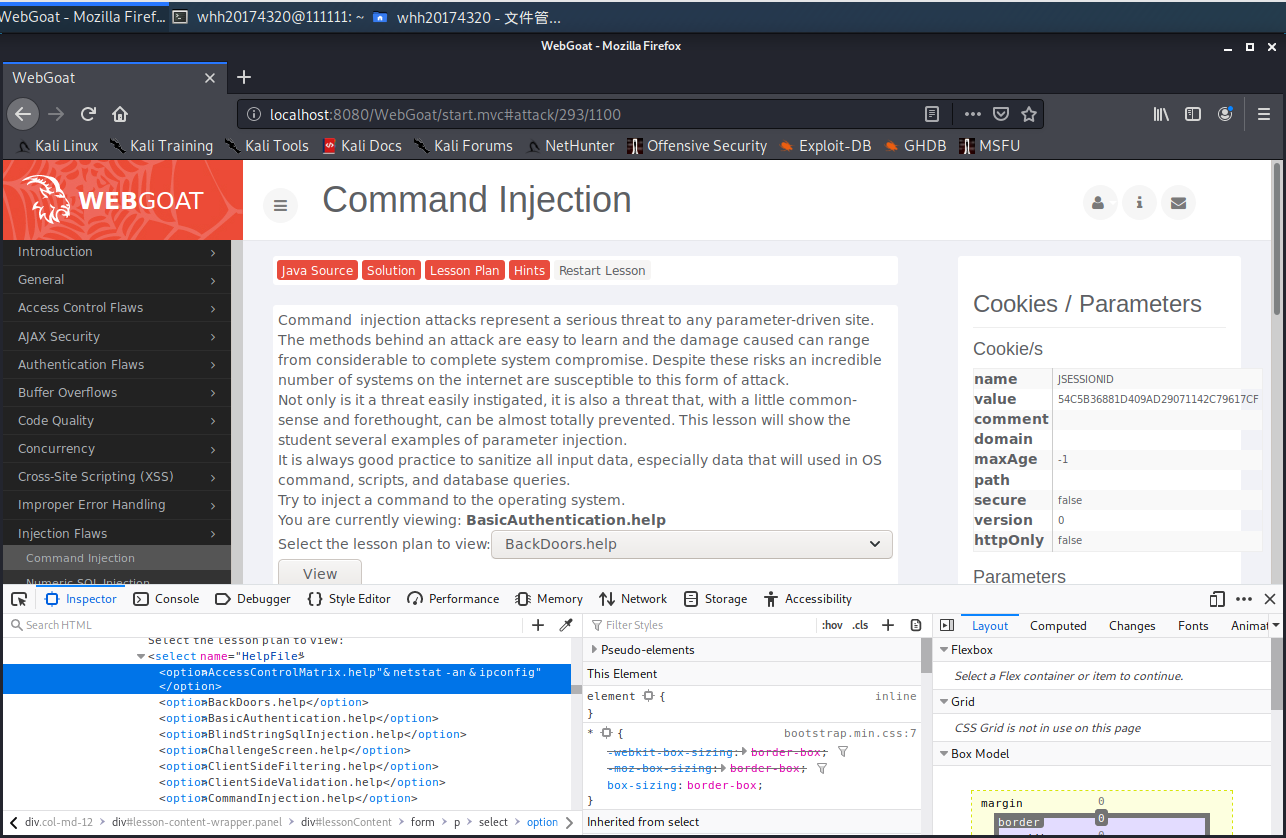
Task: Open the Java Source button
Action: pos(316,270)
